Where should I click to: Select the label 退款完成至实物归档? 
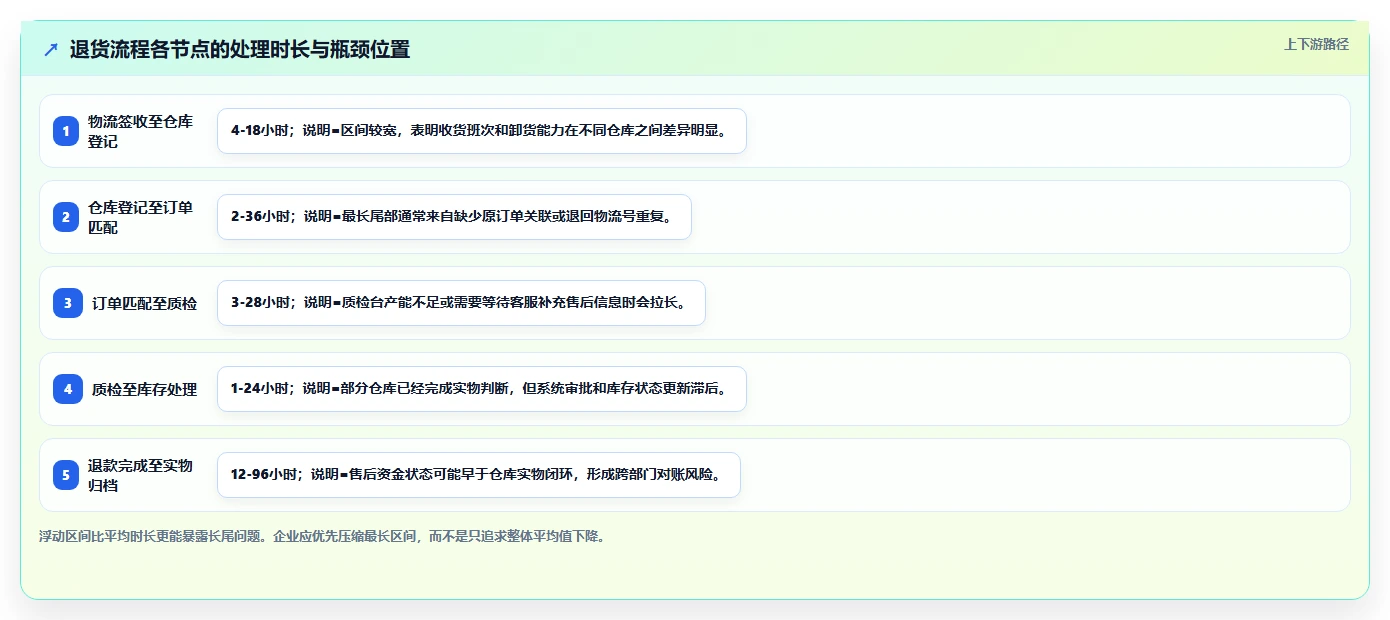(x=140, y=475)
